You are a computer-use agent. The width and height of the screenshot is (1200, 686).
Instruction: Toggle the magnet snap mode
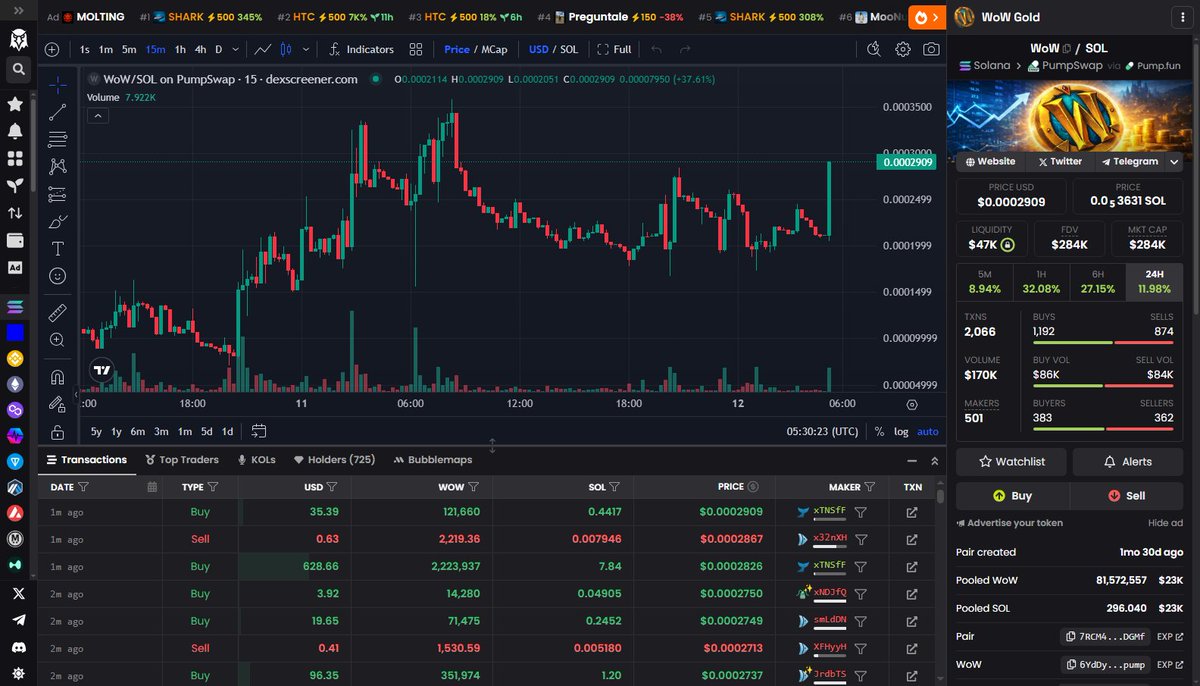[x=58, y=377]
